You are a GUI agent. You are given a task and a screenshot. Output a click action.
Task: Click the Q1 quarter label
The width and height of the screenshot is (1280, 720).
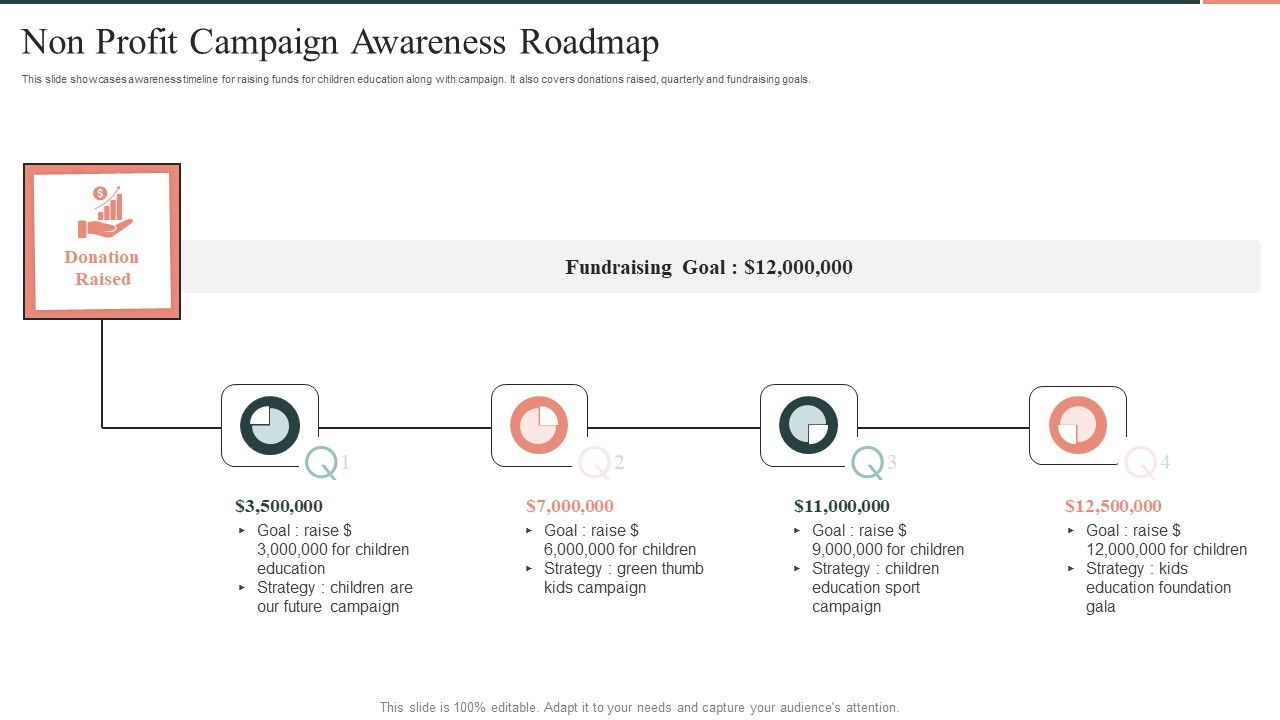pyautogui.click(x=328, y=463)
